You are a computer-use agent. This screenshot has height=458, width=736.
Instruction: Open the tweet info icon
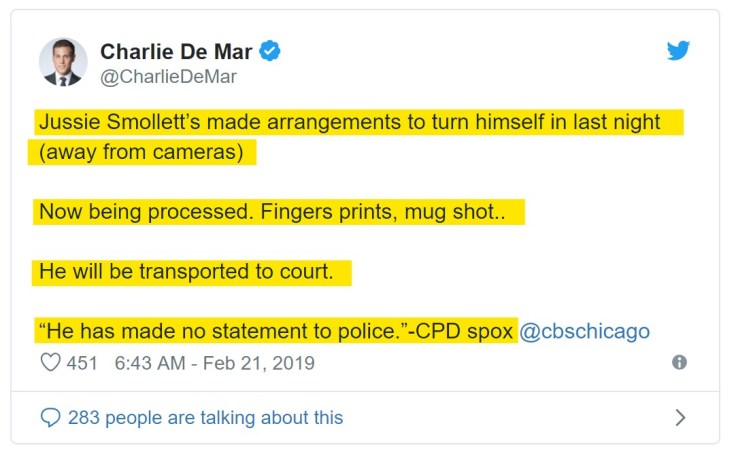[x=680, y=362]
